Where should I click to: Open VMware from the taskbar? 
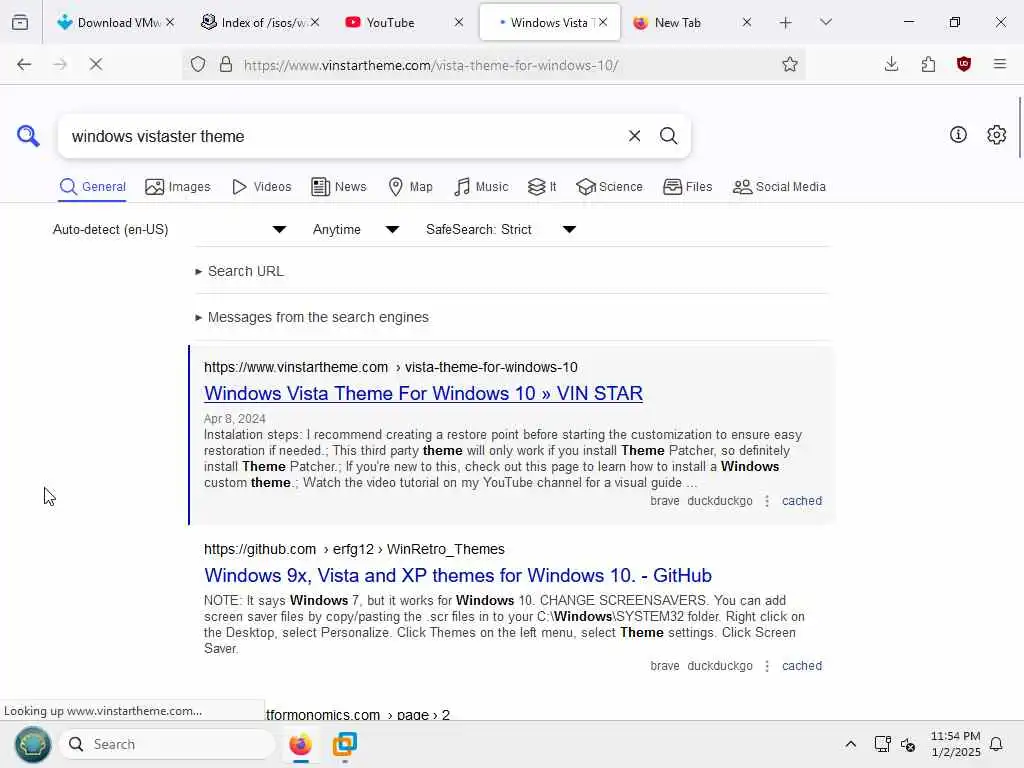pos(344,744)
